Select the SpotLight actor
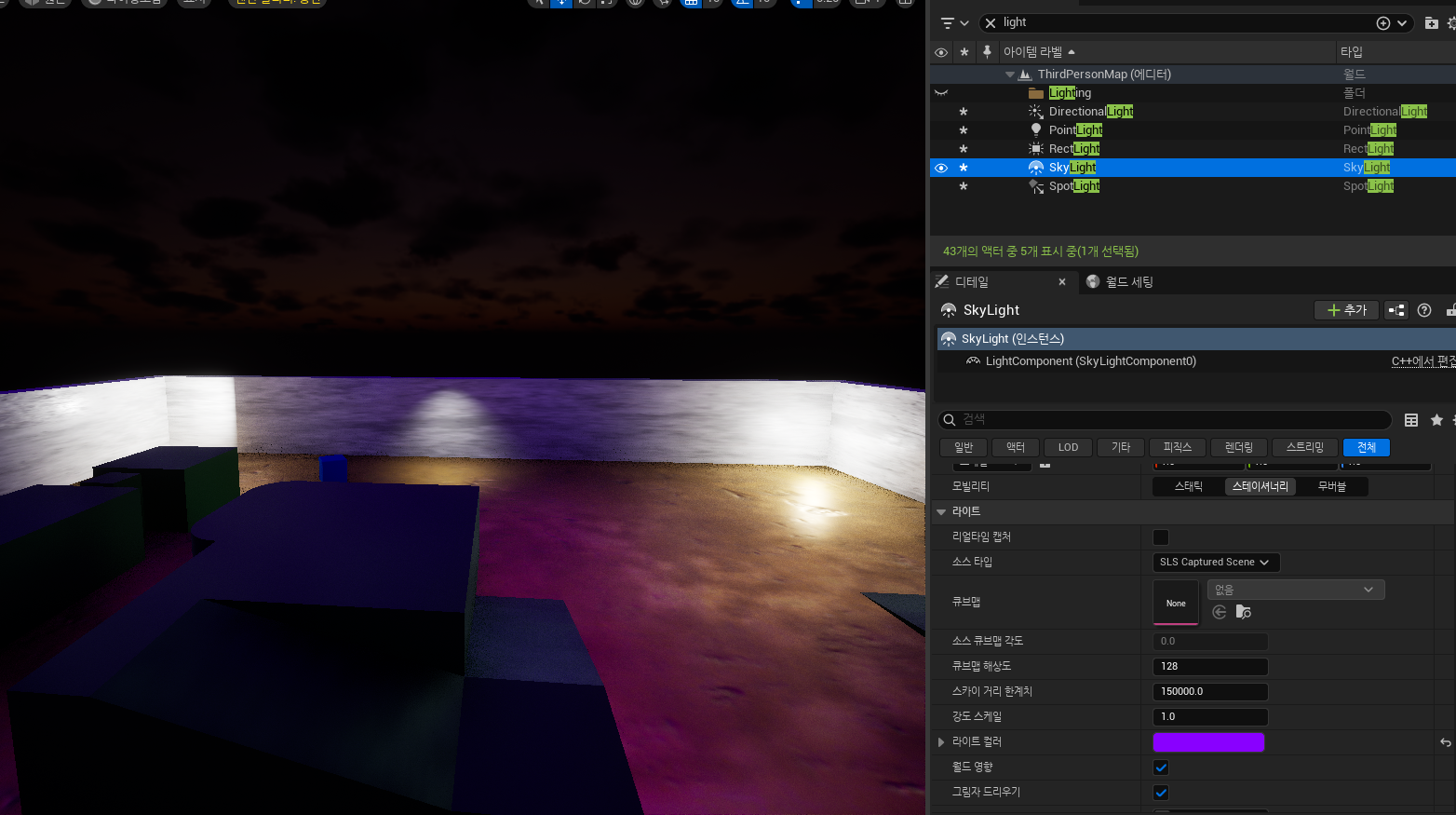 pyautogui.click(x=1074, y=186)
